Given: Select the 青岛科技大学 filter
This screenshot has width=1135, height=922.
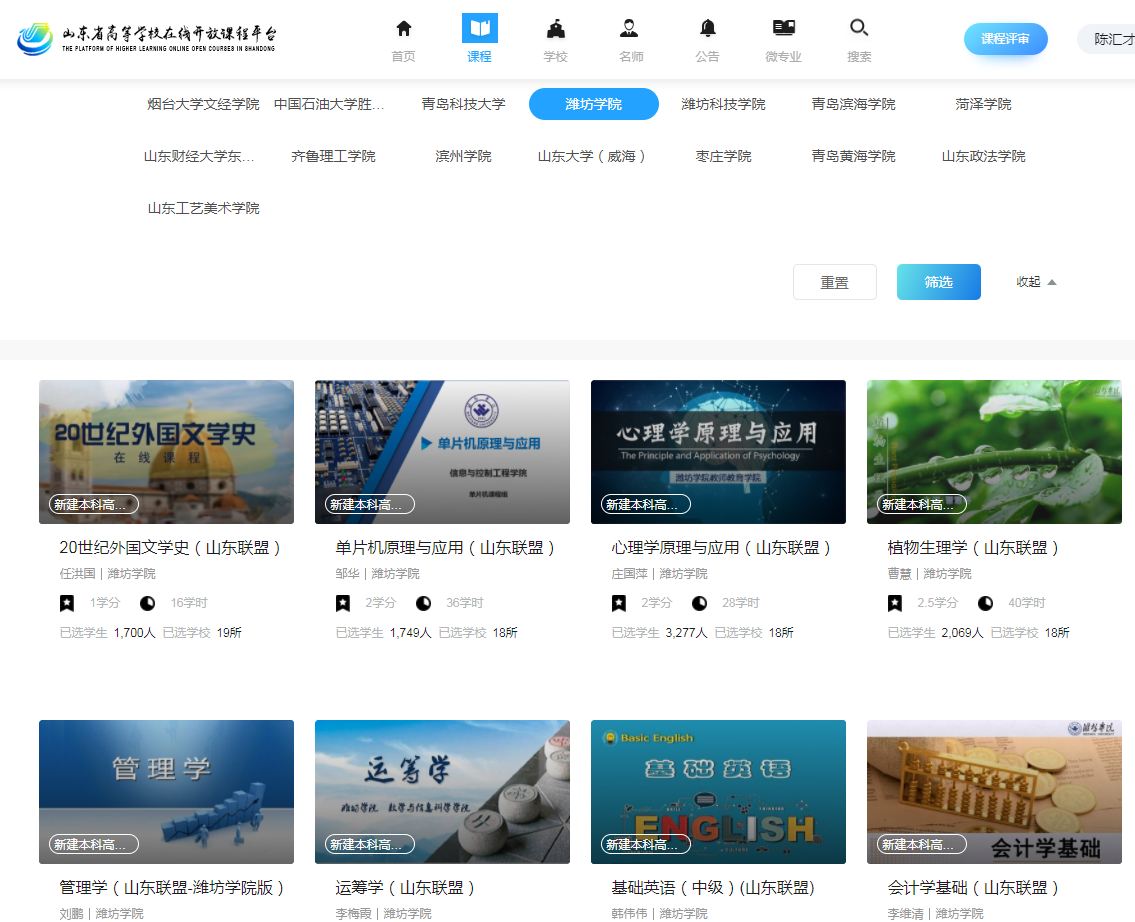Looking at the screenshot, I should point(463,104).
